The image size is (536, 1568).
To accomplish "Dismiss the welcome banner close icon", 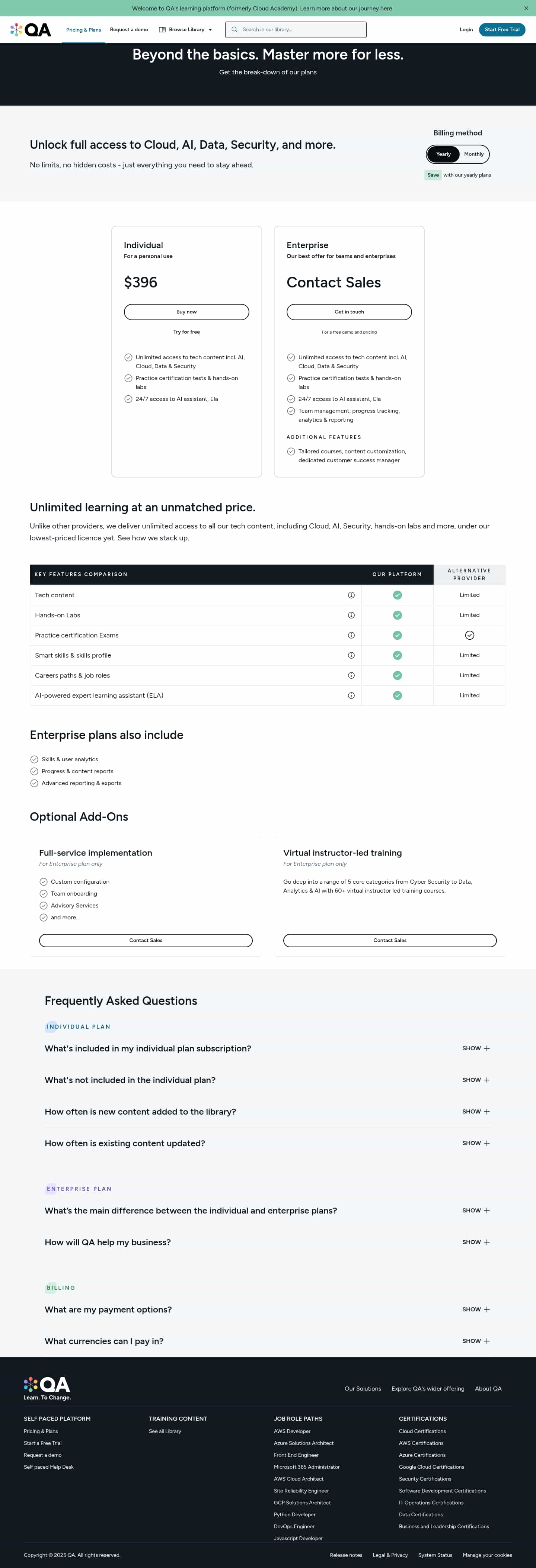I will coord(526,9).
